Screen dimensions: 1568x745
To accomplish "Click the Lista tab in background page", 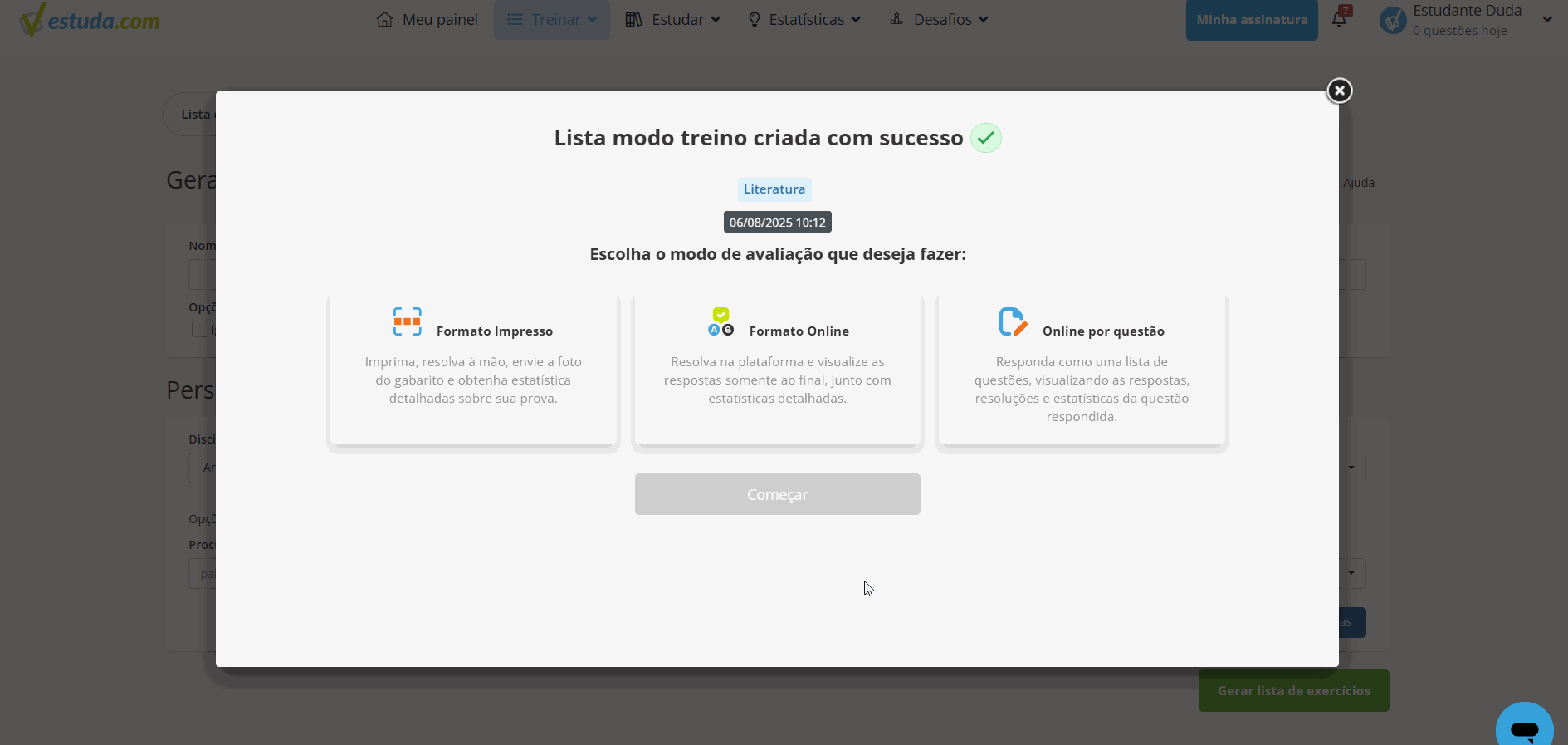I will 196,115.
